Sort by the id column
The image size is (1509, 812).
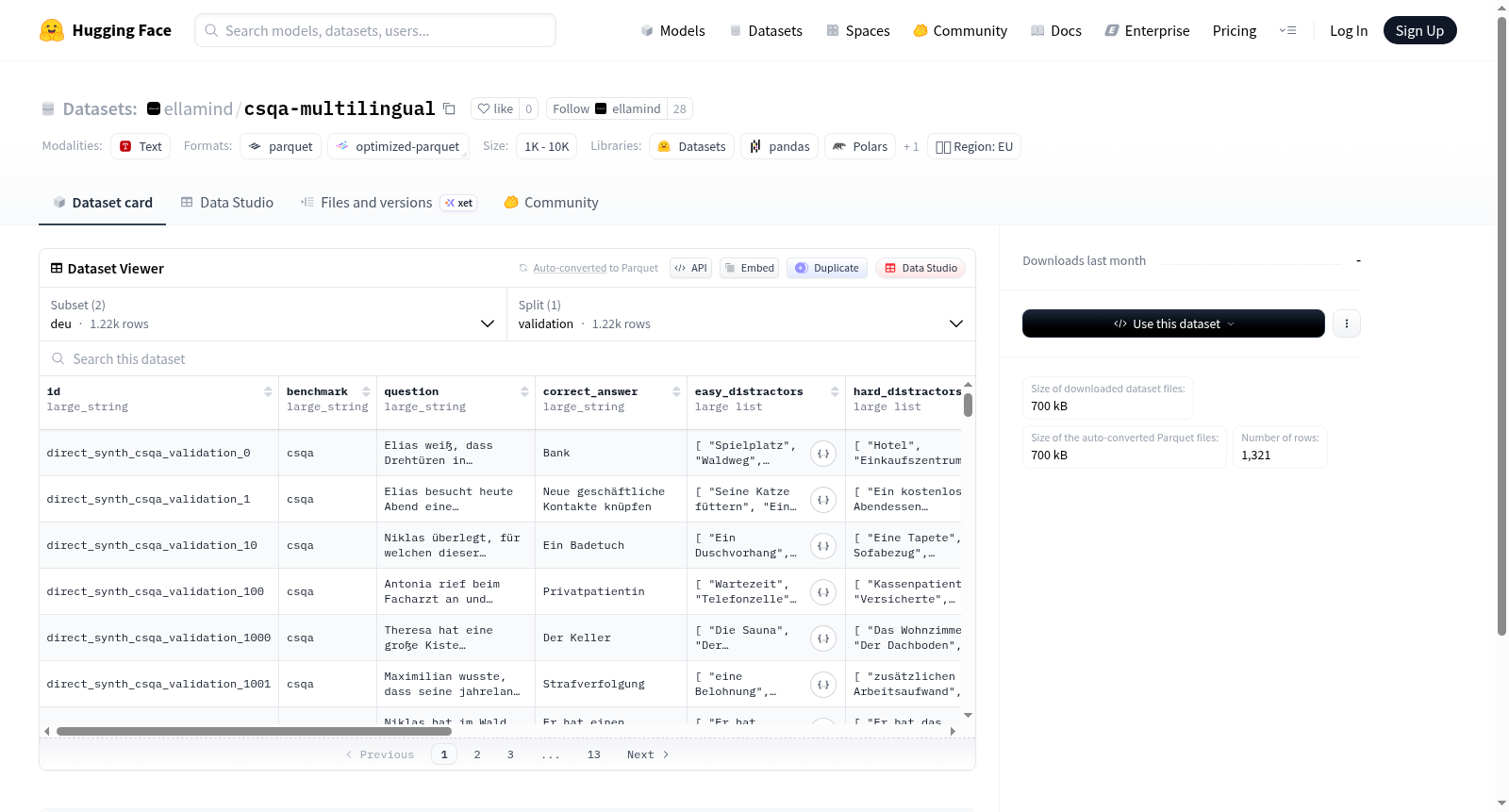pos(268,391)
